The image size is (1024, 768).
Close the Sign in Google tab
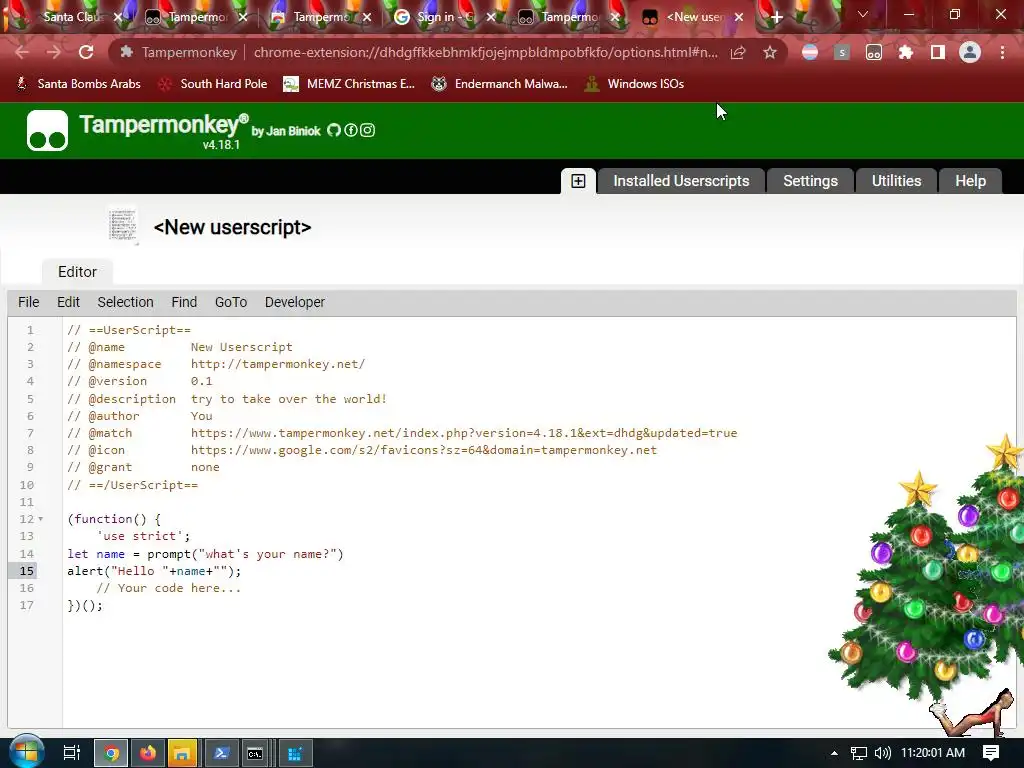pyautogui.click(x=491, y=17)
